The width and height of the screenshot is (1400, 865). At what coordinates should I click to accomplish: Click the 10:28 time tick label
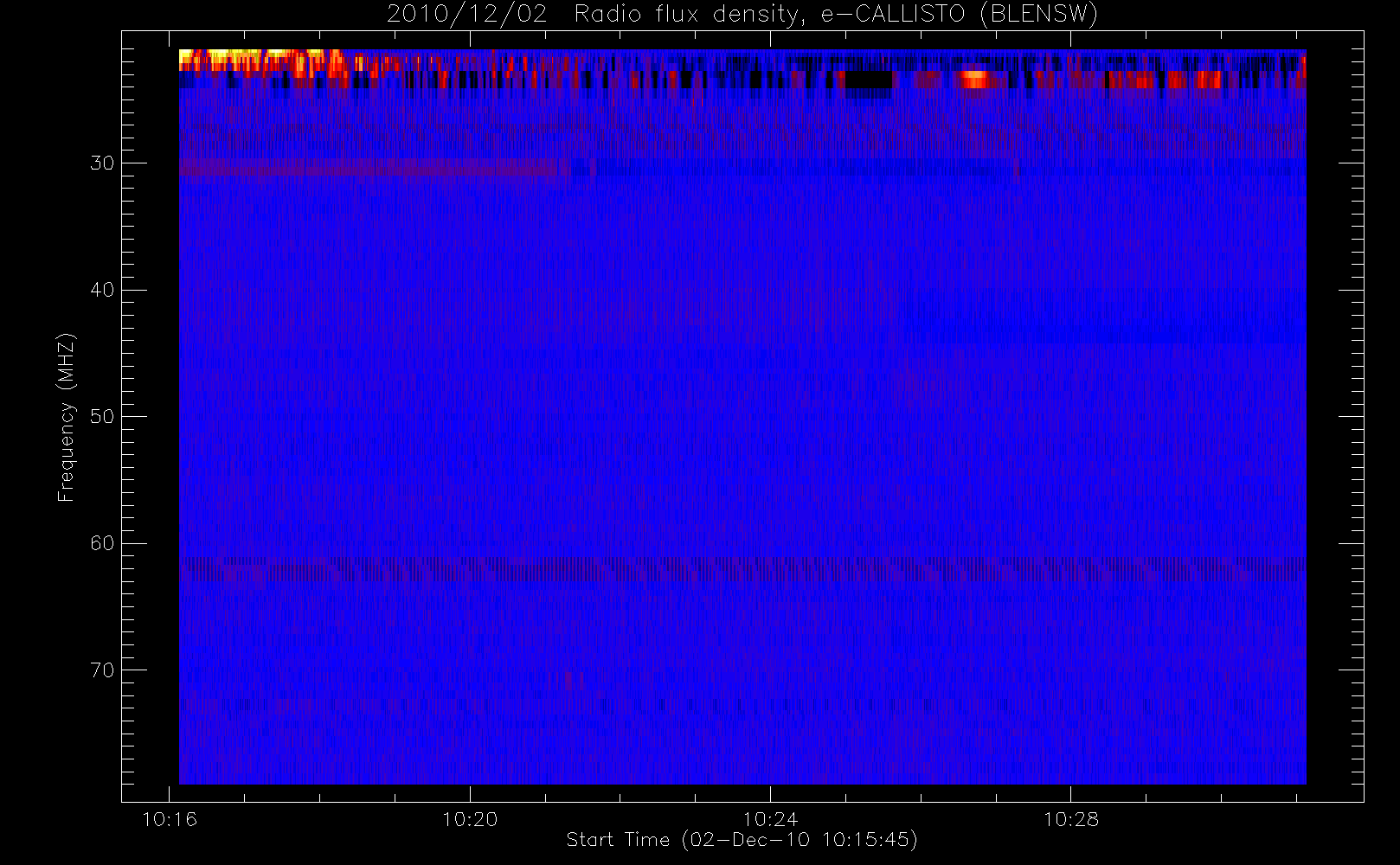point(1071,819)
